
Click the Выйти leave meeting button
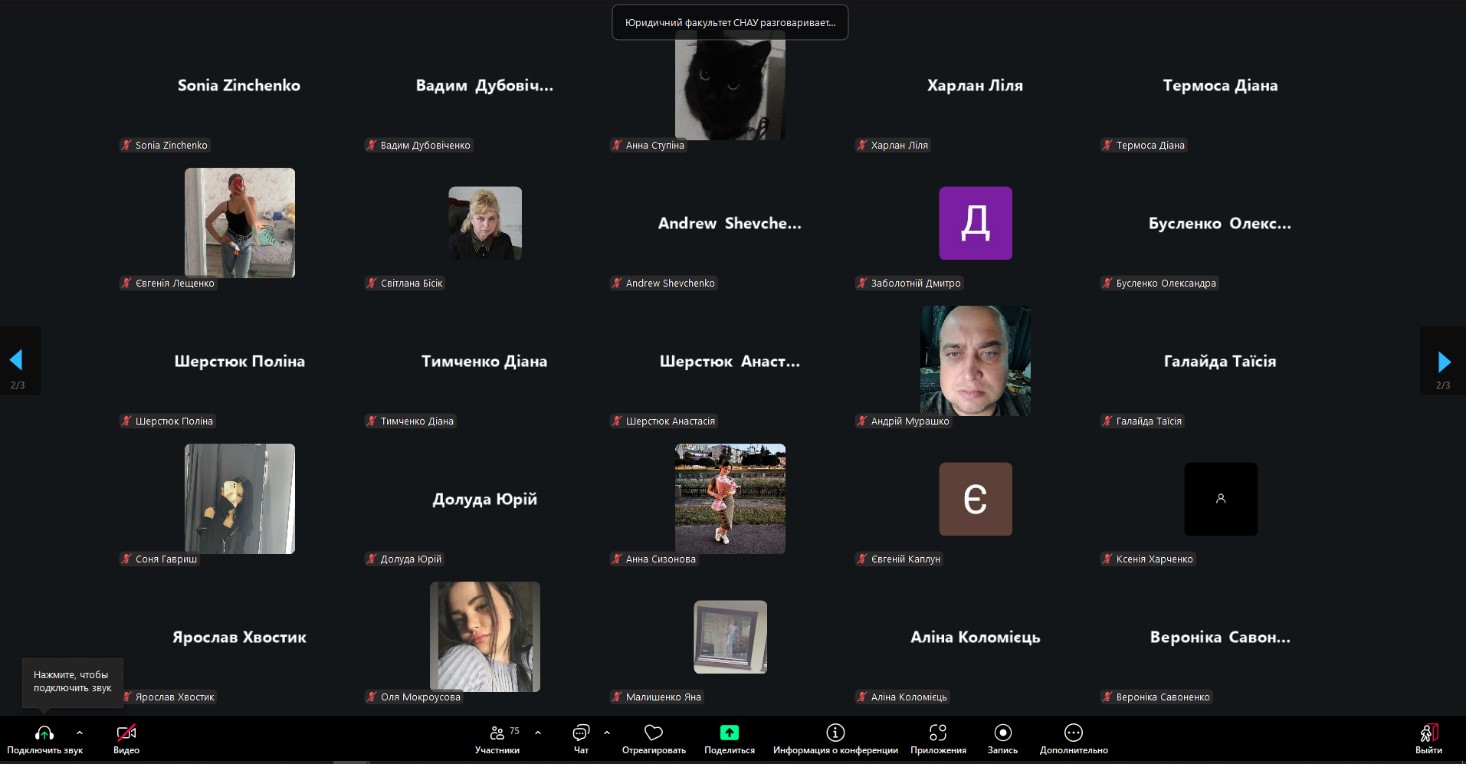coord(1428,733)
